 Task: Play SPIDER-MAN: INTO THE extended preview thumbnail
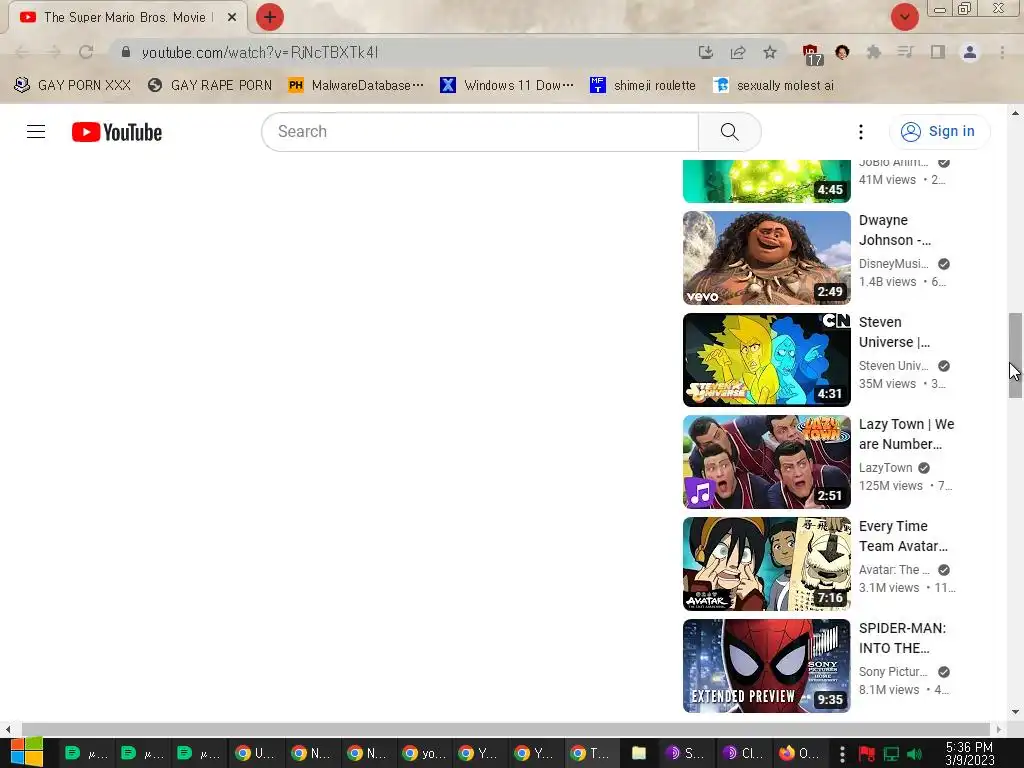pyautogui.click(x=767, y=665)
